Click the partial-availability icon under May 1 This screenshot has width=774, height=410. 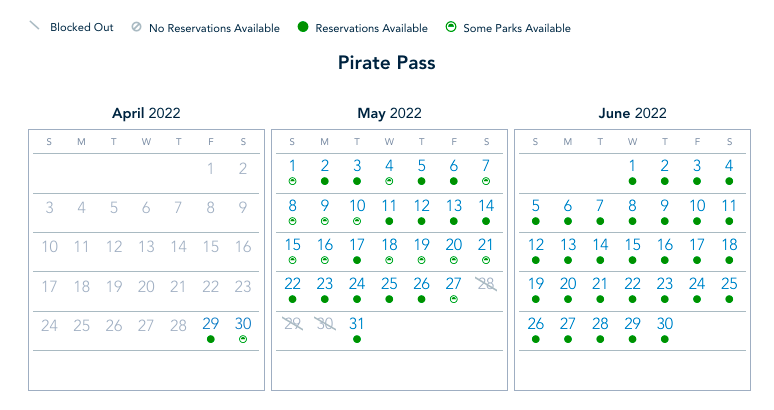(293, 181)
